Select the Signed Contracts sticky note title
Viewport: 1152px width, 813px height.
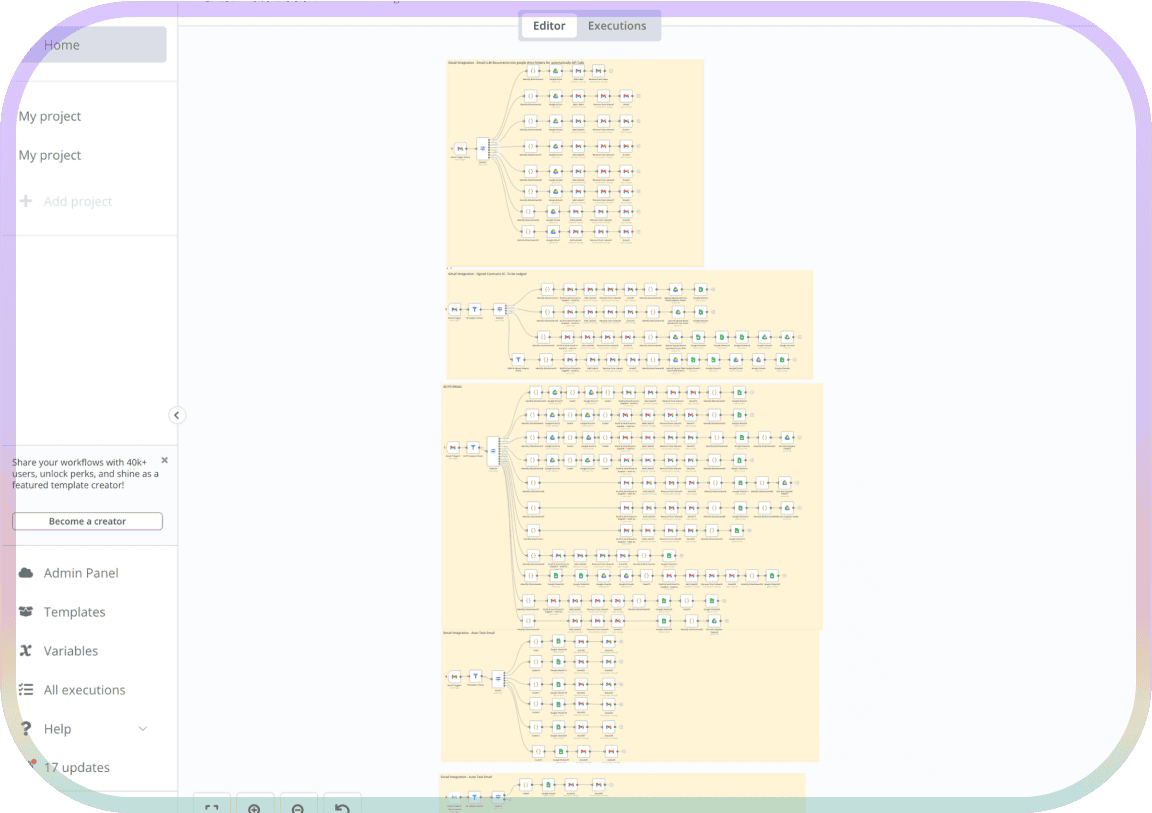click(487, 273)
